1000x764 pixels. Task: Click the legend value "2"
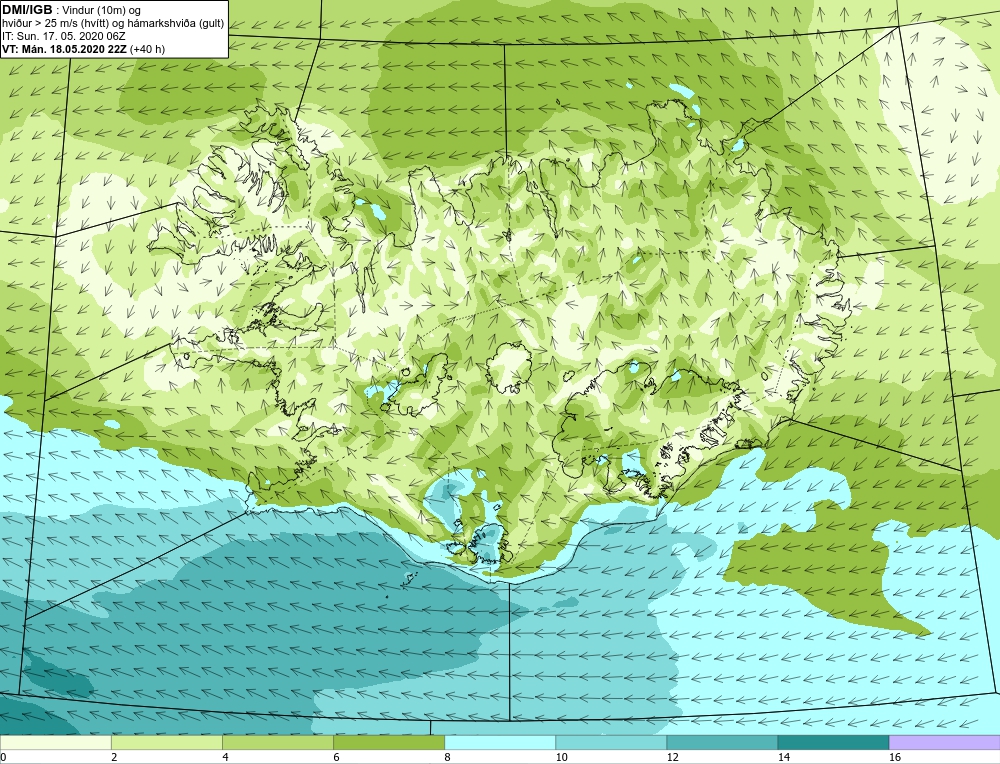(x=114, y=757)
